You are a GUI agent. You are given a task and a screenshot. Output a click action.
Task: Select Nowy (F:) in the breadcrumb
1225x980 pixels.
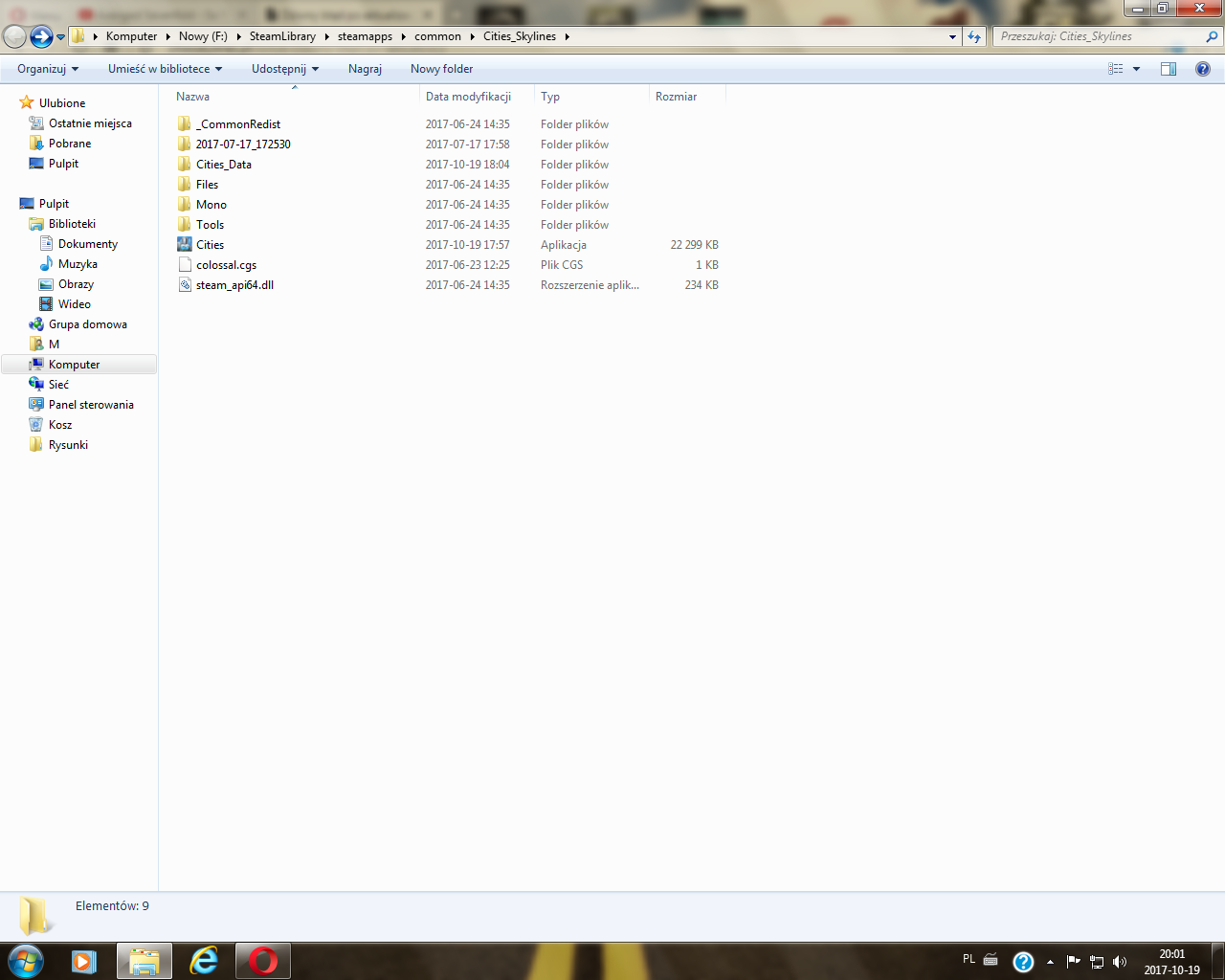[x=203, y=36]
